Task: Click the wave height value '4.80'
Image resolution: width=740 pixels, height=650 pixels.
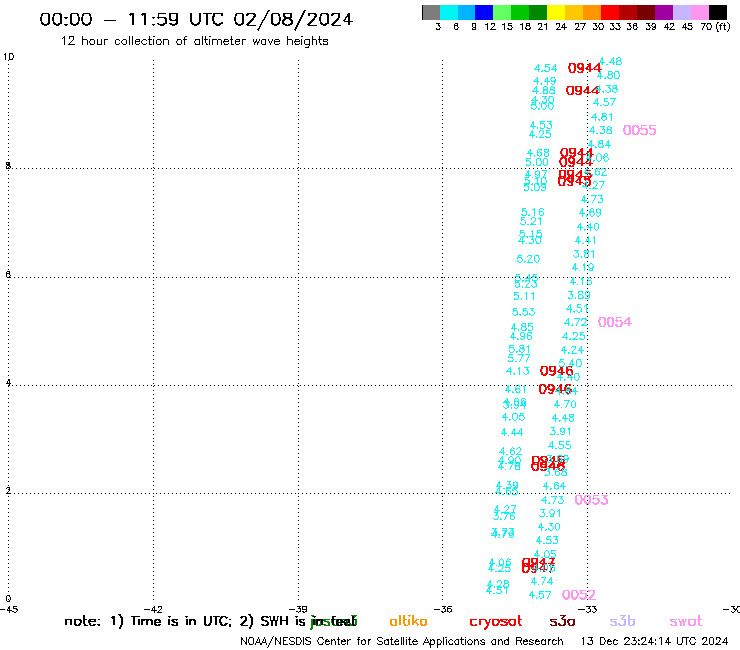Action: (x=608, y=75)
